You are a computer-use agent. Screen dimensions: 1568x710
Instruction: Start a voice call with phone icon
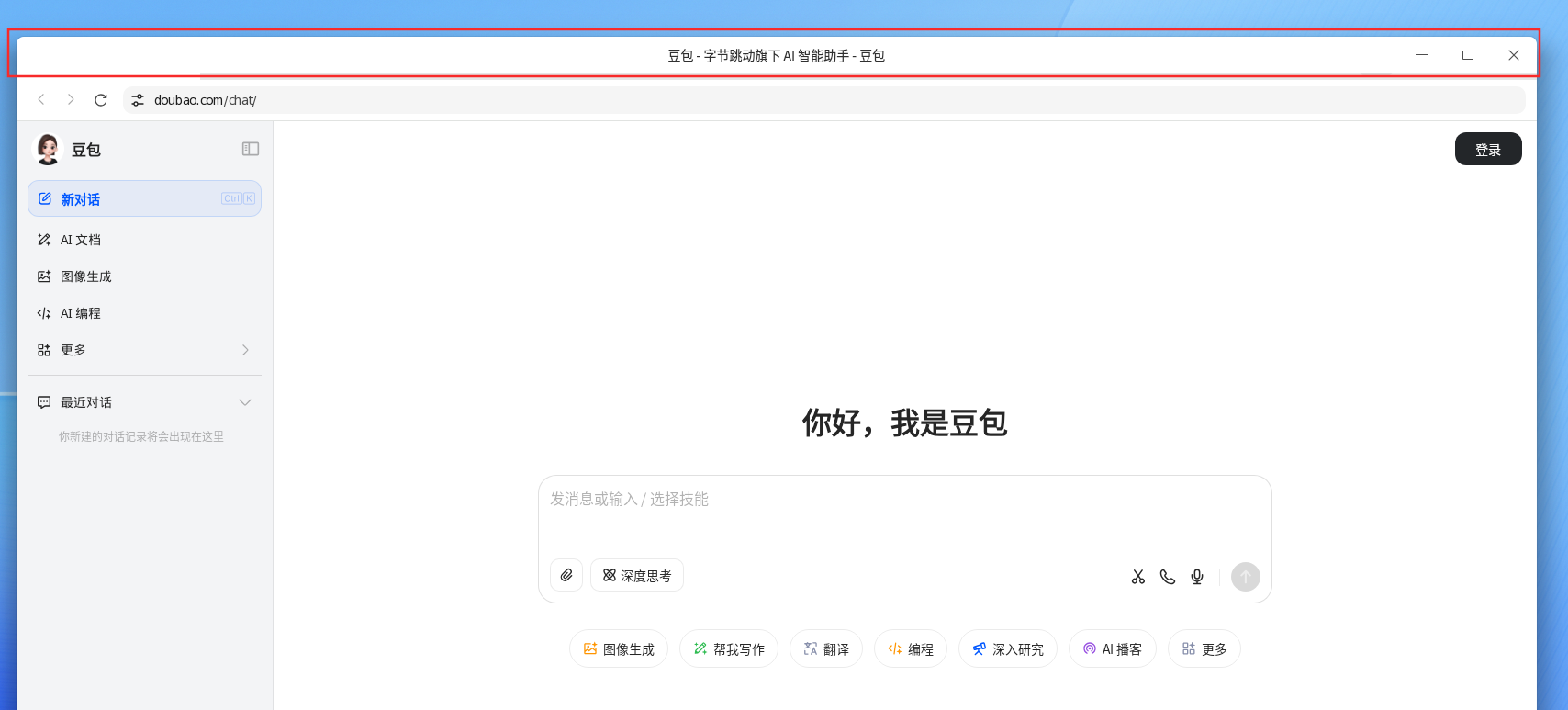coord(1168,577)
